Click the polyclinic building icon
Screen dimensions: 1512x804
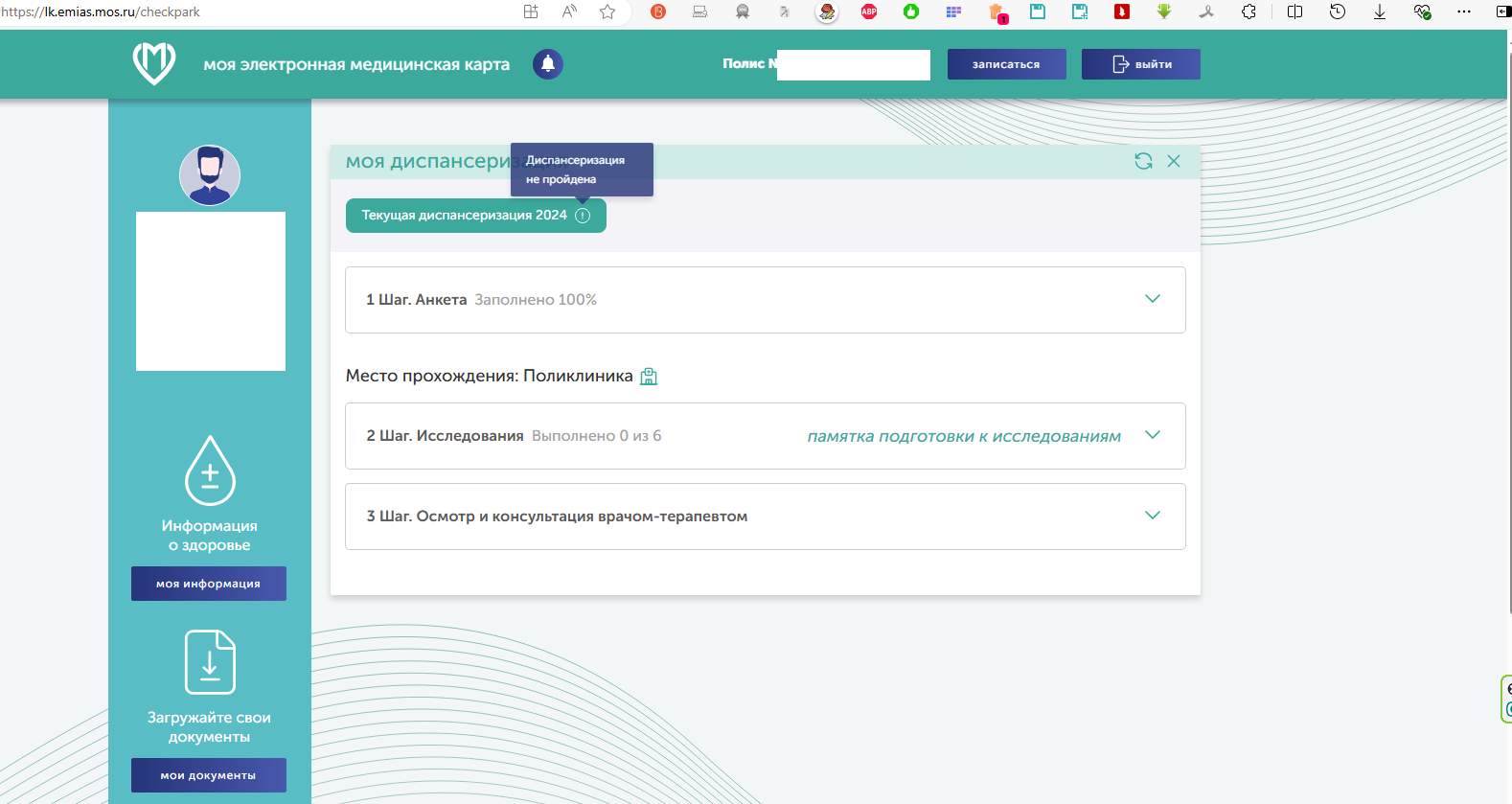(x=649, y=377)
